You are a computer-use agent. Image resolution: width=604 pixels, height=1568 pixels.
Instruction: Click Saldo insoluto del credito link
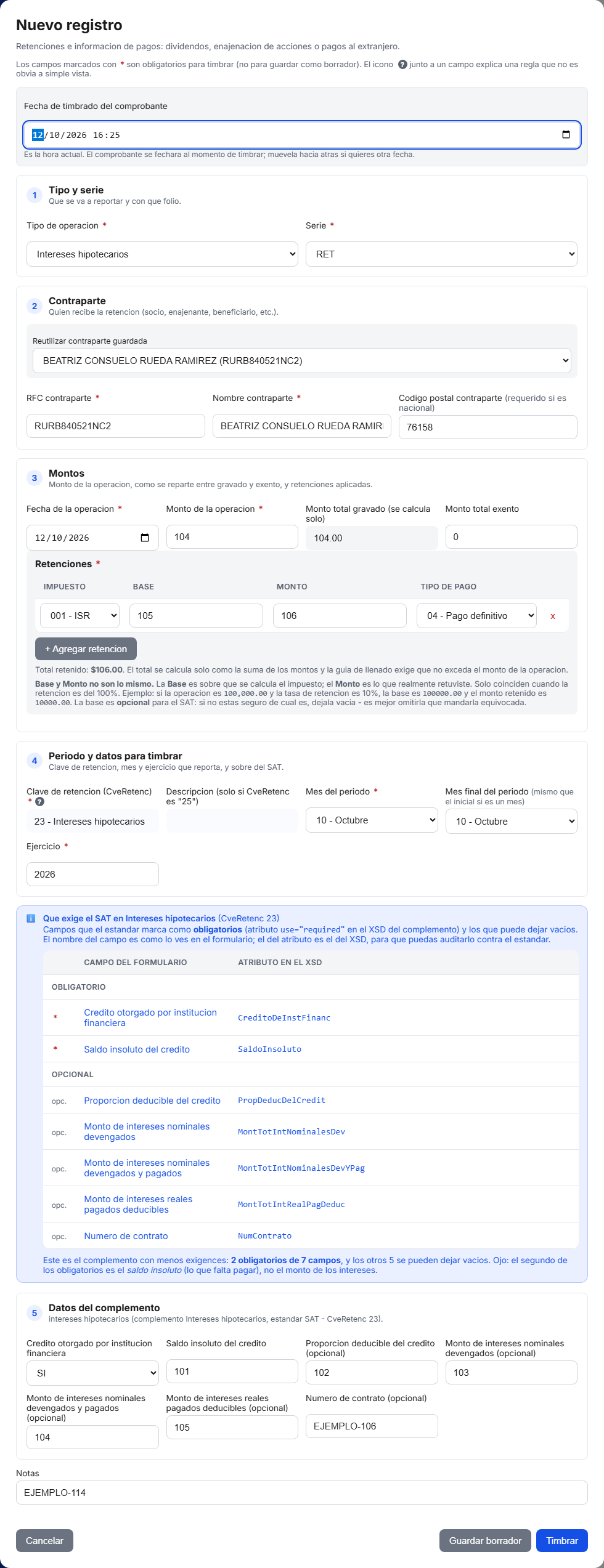pyautogui.click(x=137, y=1049)
